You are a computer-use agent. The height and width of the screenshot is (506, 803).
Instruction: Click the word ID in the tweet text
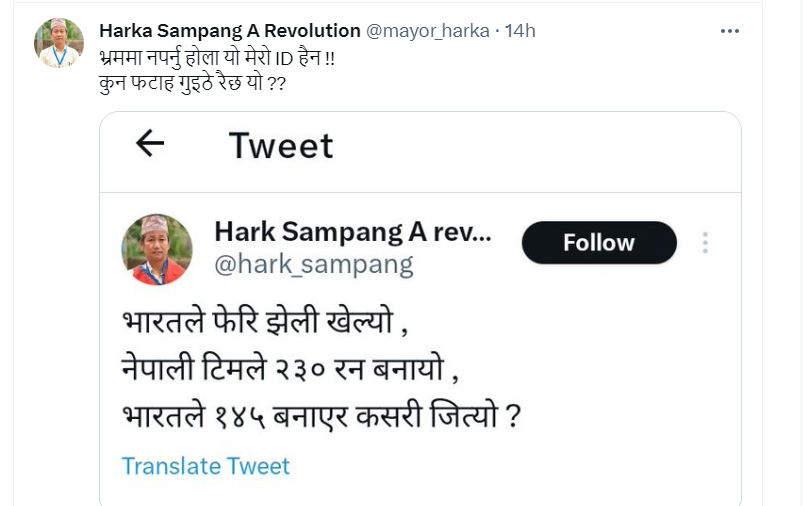pos(289,57)
